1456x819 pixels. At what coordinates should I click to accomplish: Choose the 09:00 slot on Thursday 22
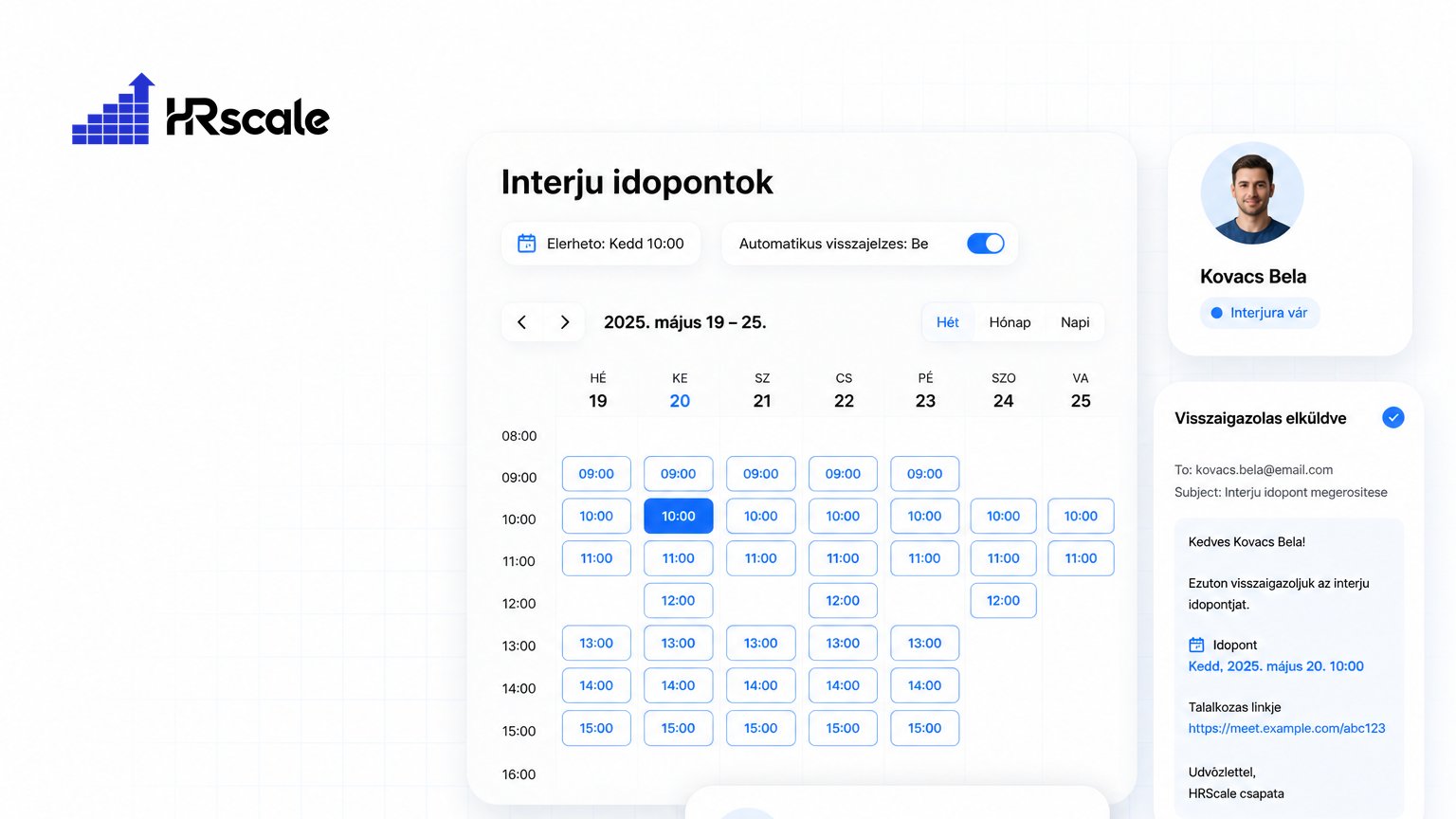tap(843, 474)
